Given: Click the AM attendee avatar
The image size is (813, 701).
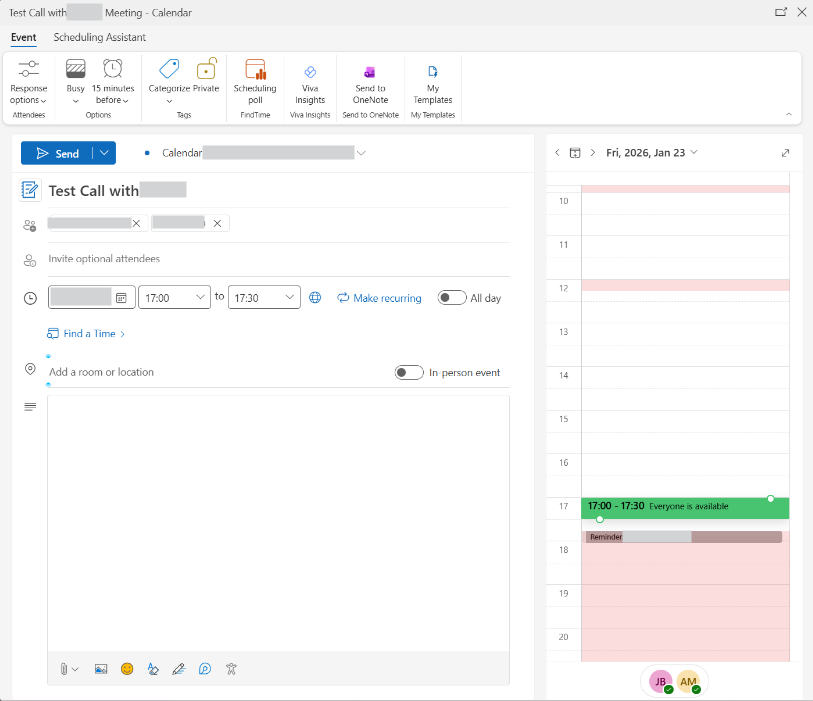Looking at the screenshot, I should [x=688, y=682].
